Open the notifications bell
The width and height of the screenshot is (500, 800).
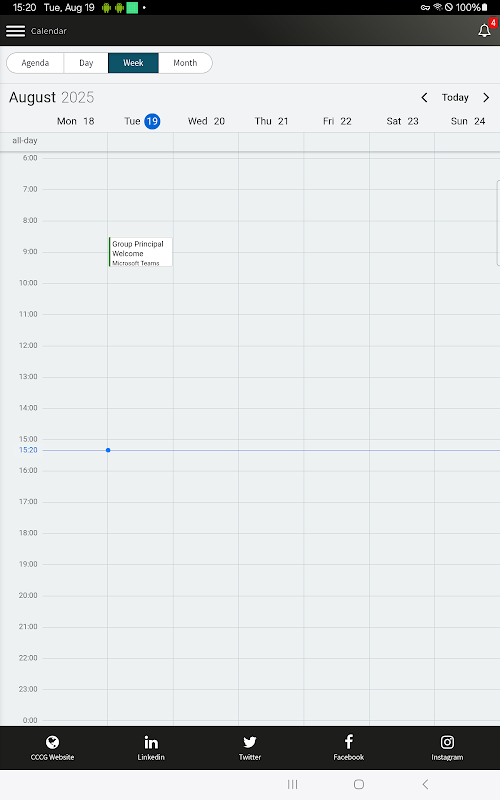click(484, 31)
